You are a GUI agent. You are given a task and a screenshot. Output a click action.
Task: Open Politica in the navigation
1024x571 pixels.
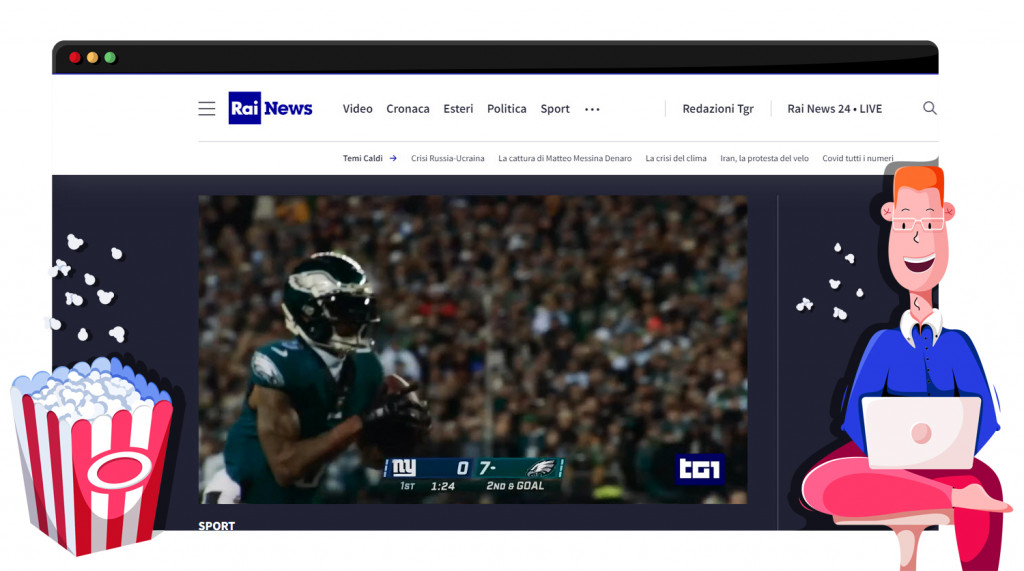pyautogui.click(x=506, y=108)
